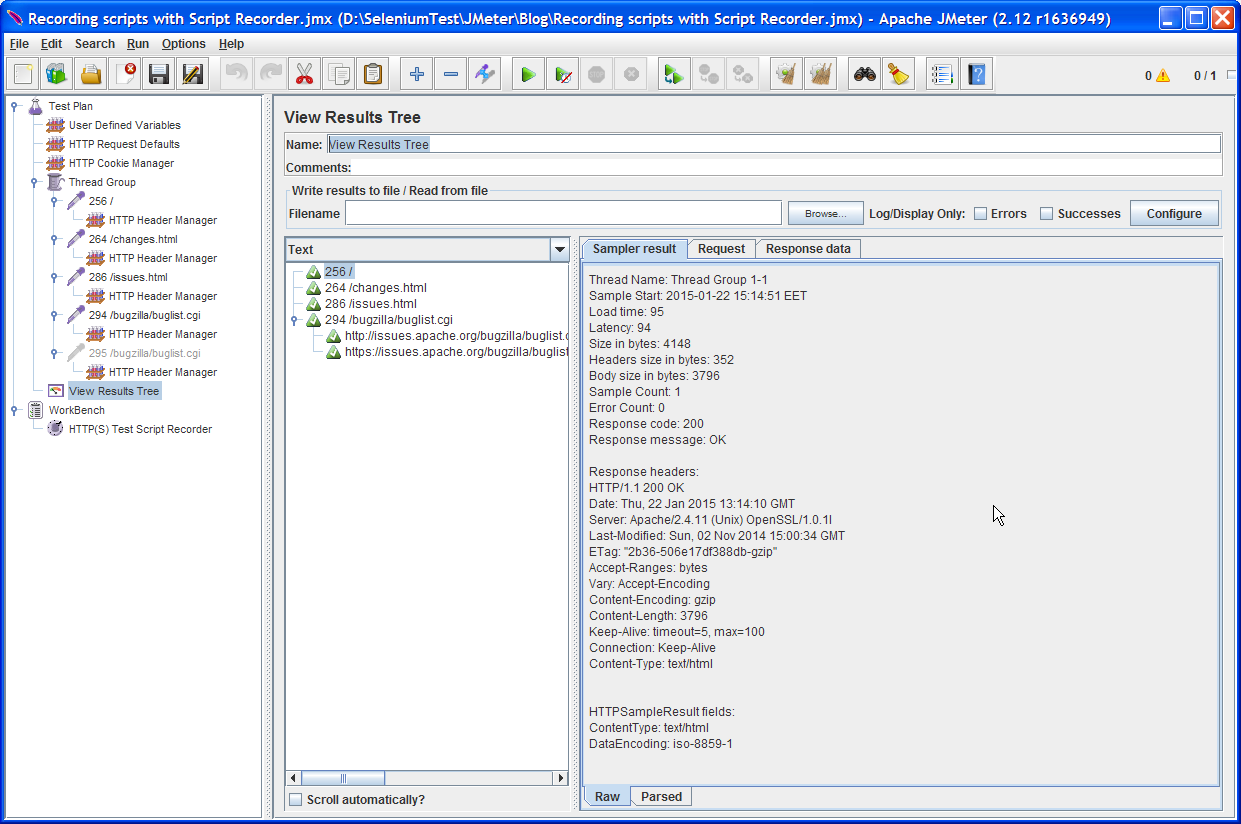The width and height of the screenshot is (1241, 824).
Task: Click the Toggle enable/disable icon
Action: [x=485, y=74]
